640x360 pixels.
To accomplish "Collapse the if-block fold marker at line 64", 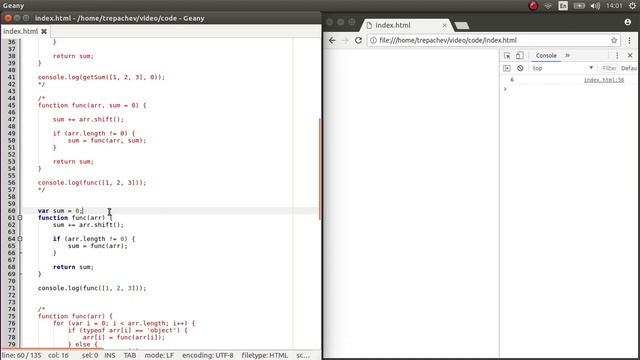I will tap(20, 239).
